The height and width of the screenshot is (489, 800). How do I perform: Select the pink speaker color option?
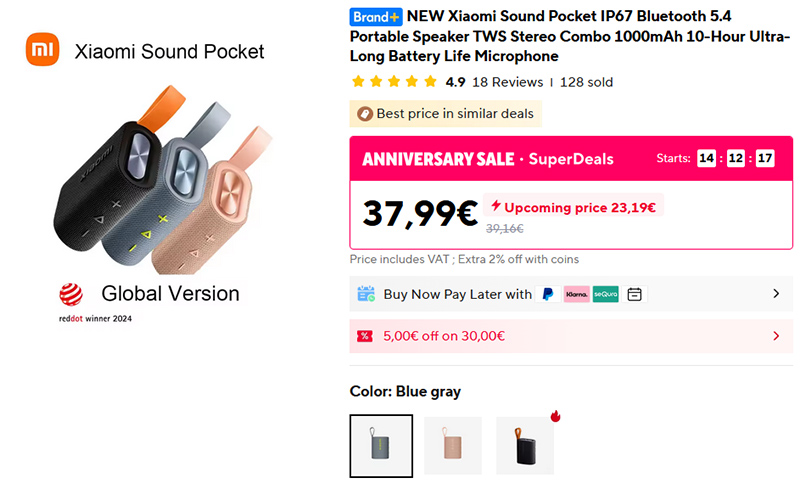(x=453, y=446)
